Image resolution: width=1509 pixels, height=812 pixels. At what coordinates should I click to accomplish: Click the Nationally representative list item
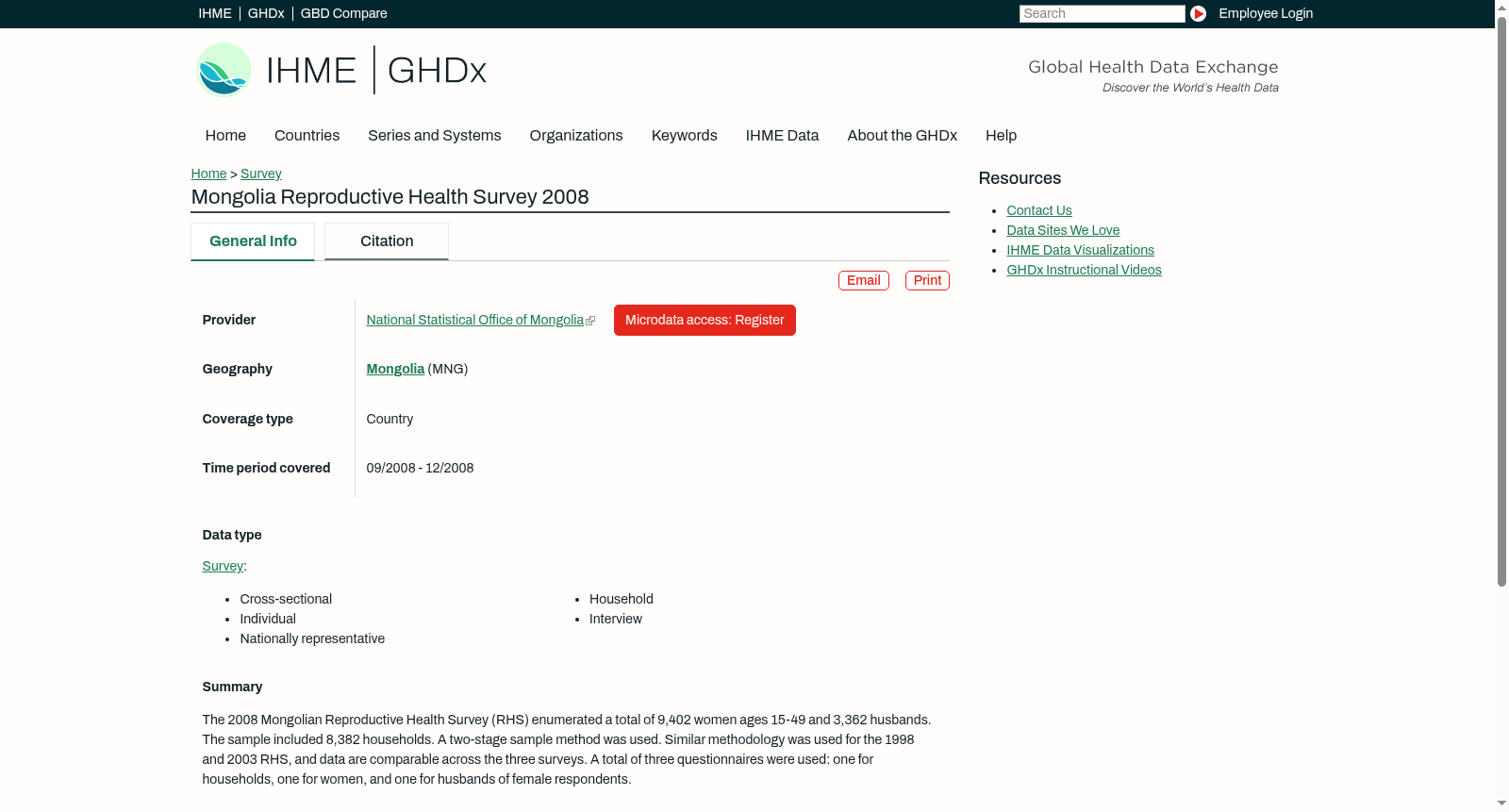tap(312, 639)
